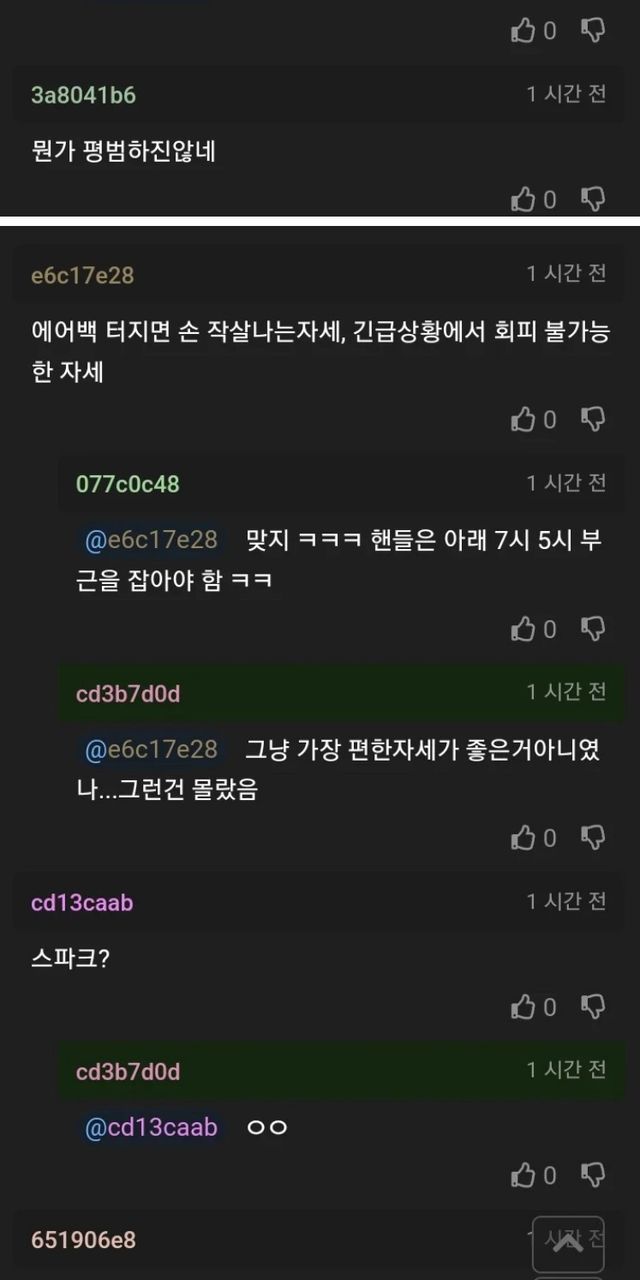Downvote the 뭔가 평범하진않네 comment
Viewport: 640px width, 1280px height.
[593, 200]
